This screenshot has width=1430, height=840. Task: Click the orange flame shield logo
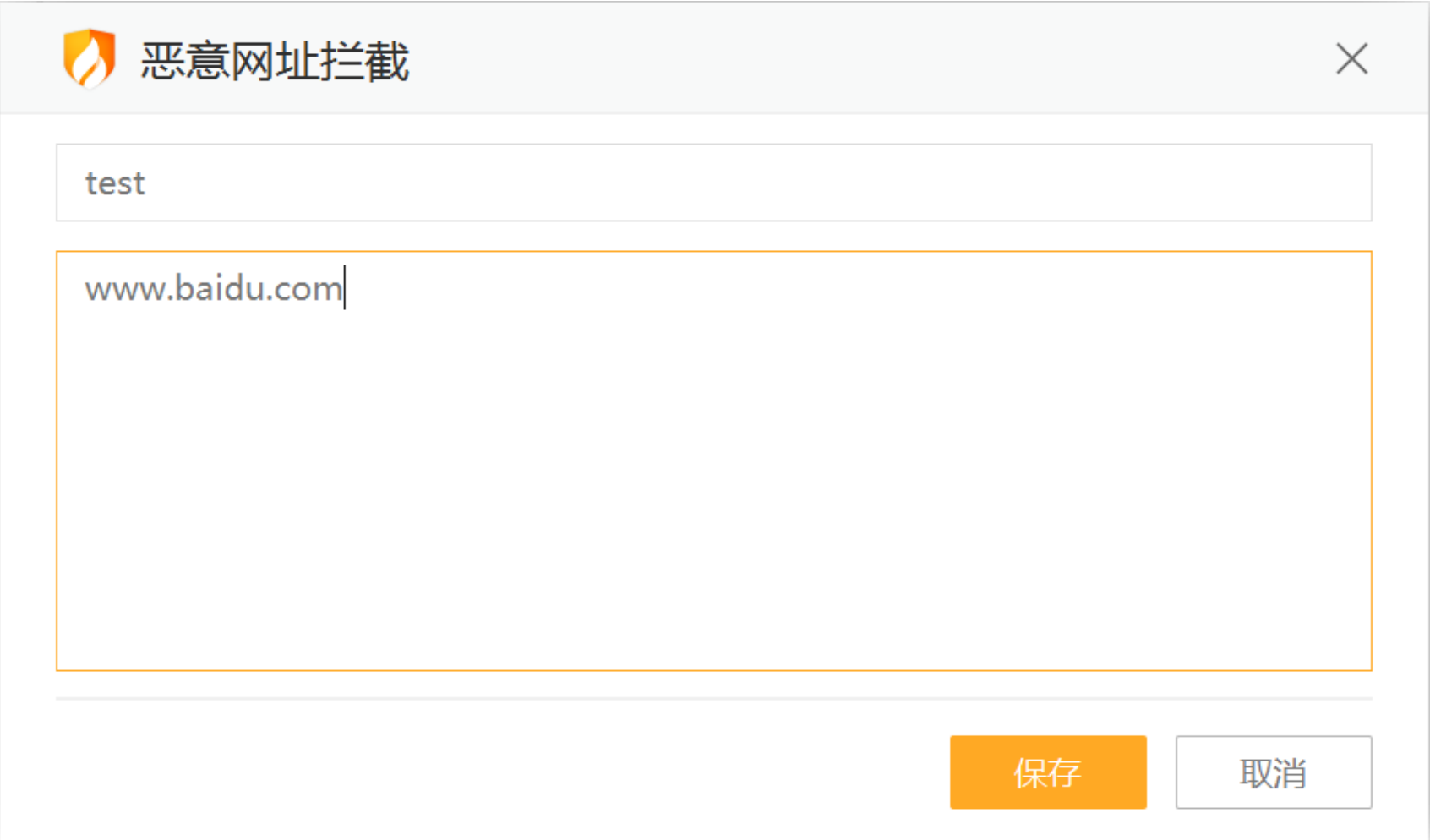pos(89,58)
